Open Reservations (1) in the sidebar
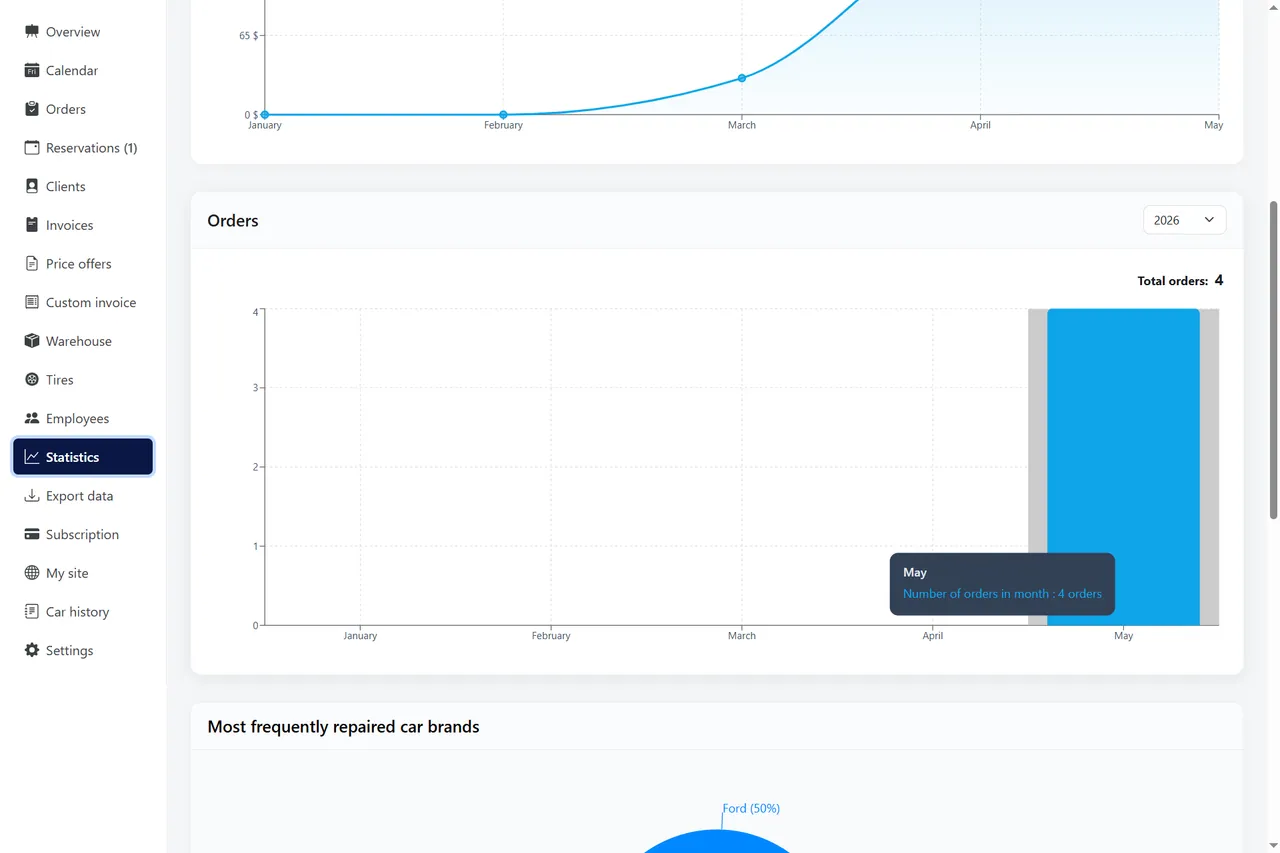The image size is (1280, 853). click(83, 148)
